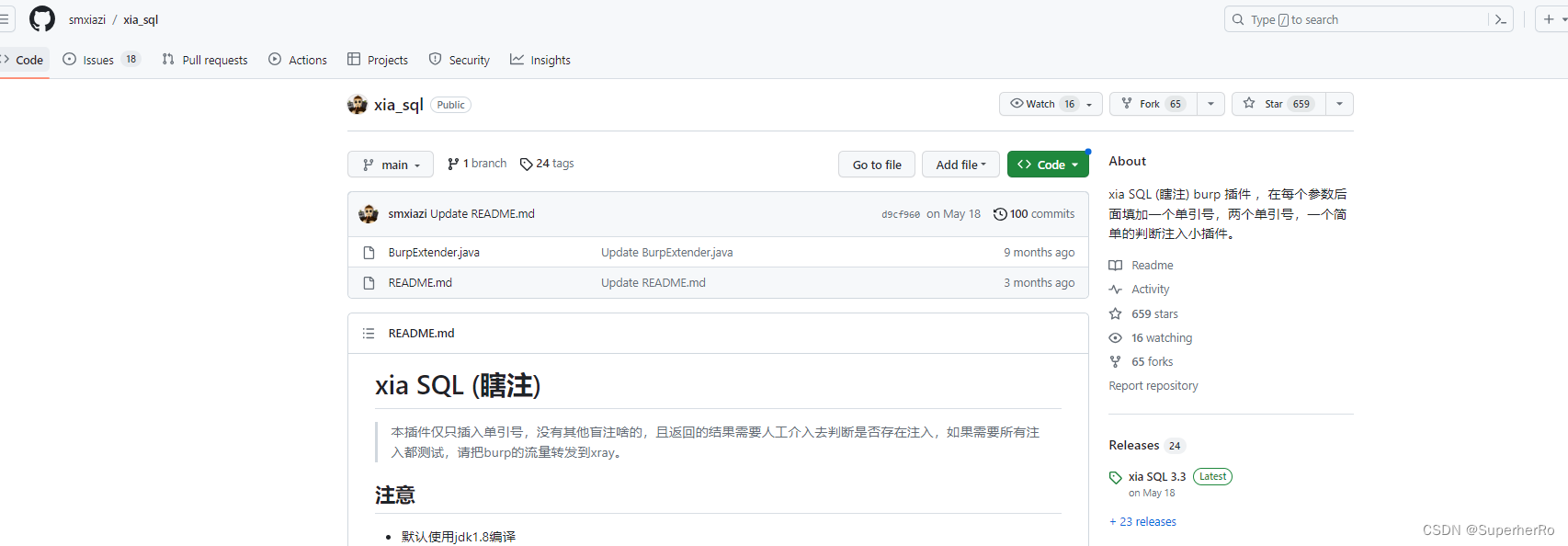
Task: Switch to the Code tab
Action: coord(24,60)
